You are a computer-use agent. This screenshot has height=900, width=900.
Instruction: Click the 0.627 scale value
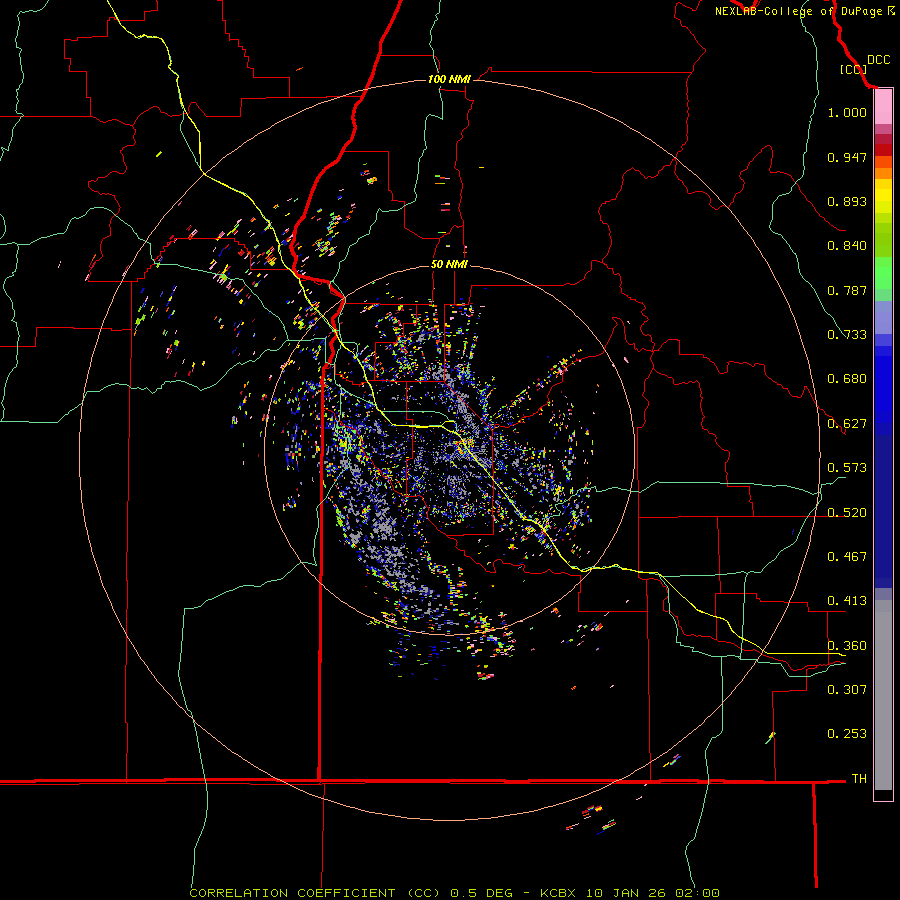tap(847, 424)
